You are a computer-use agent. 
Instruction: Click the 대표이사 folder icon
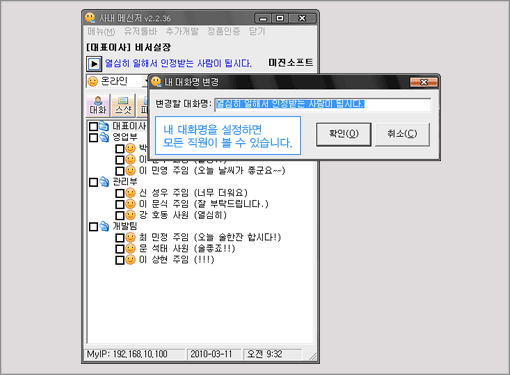pyautogui.click(x=104, y=126)
